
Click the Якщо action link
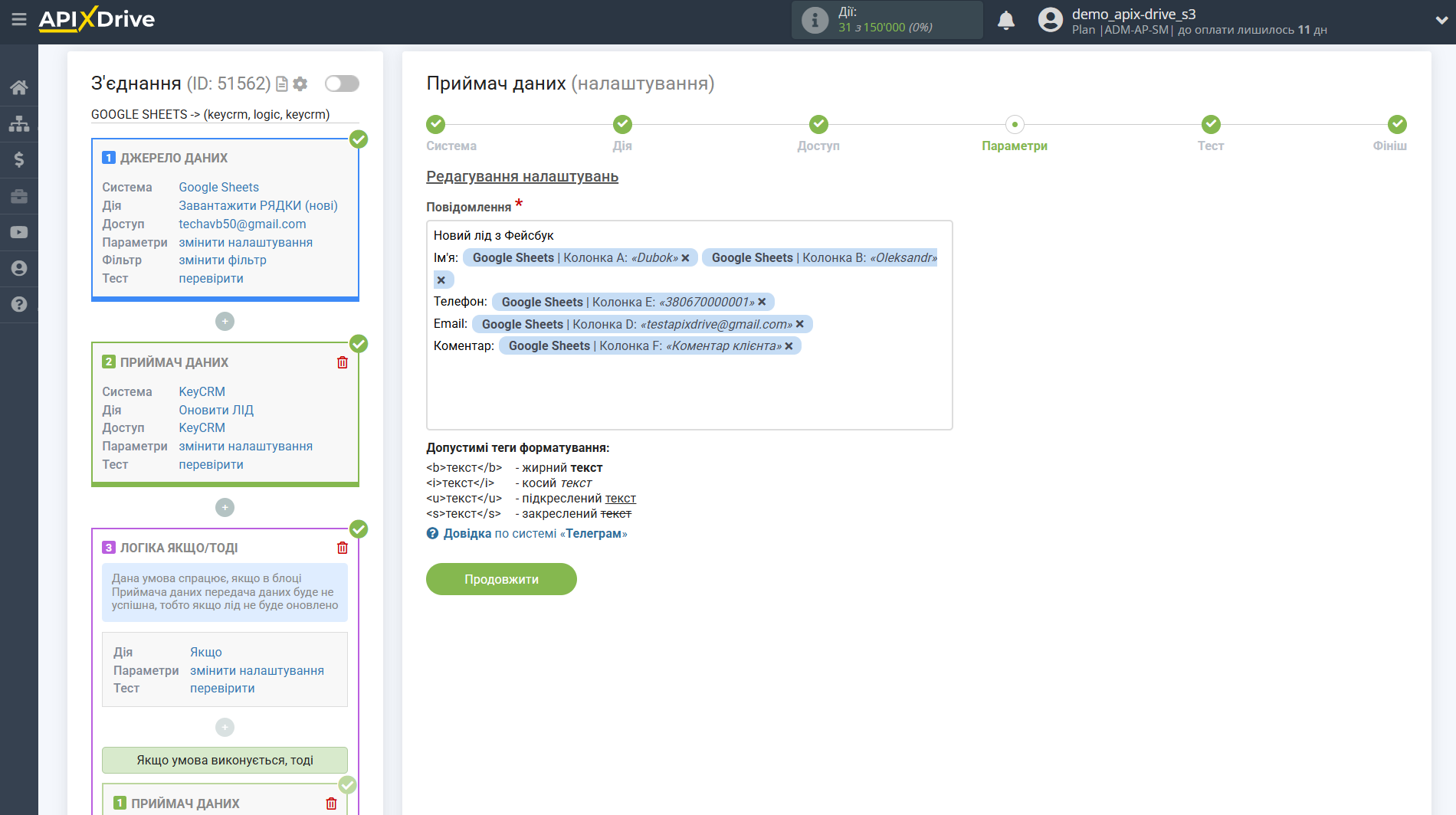pos(206,652)
